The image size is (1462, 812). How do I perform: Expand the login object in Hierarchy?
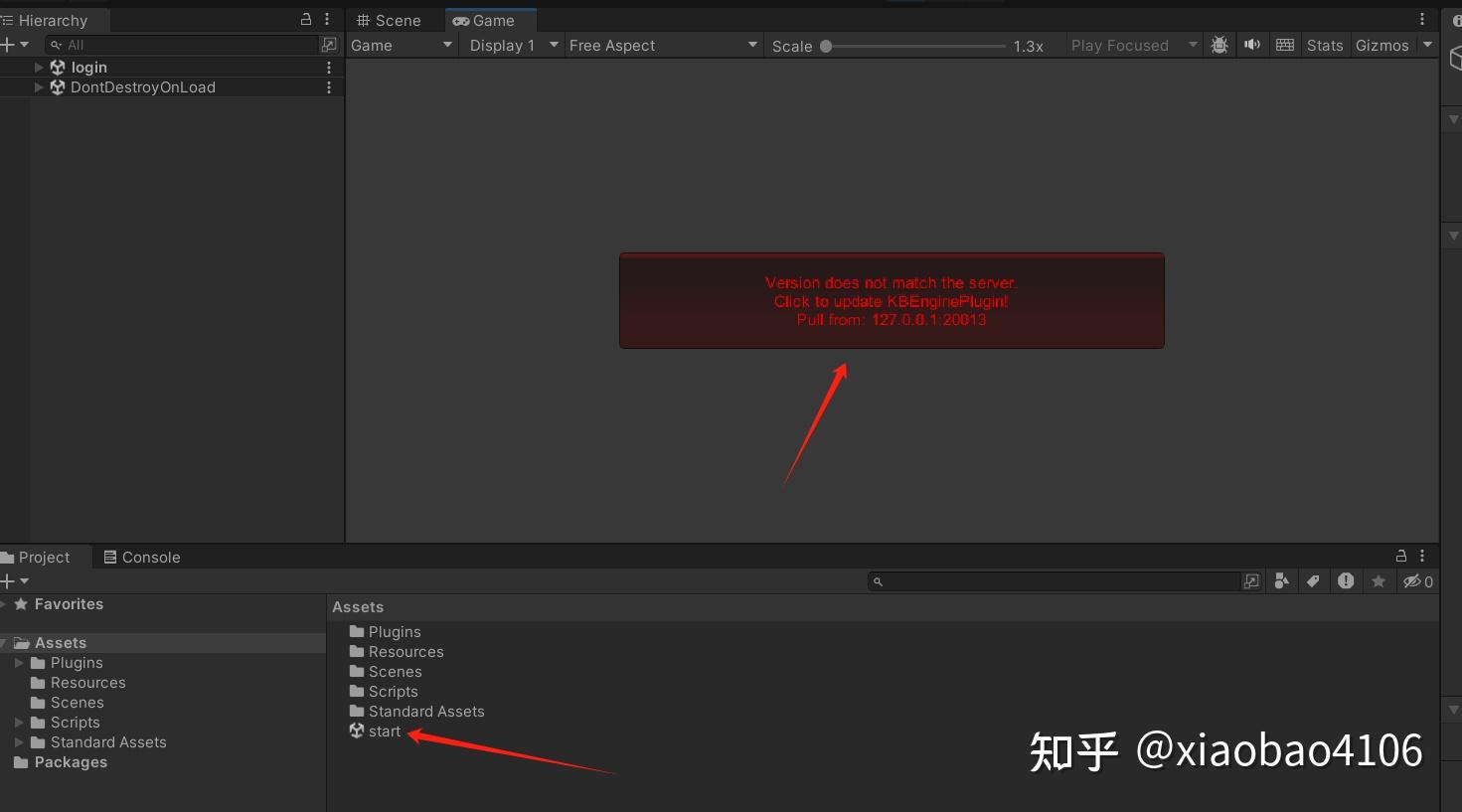[x=39, y=67]
